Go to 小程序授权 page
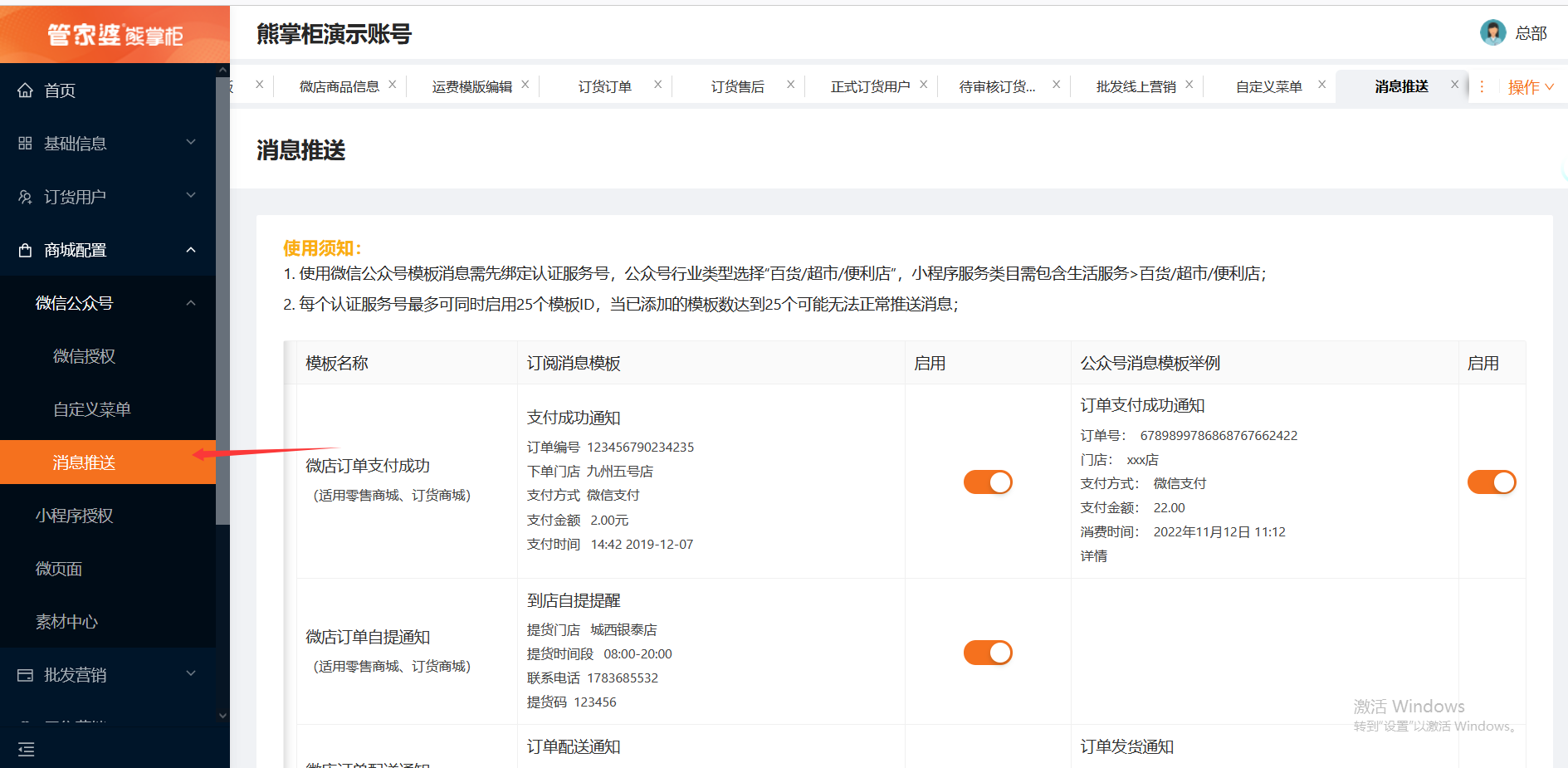 tap(74, 516)
